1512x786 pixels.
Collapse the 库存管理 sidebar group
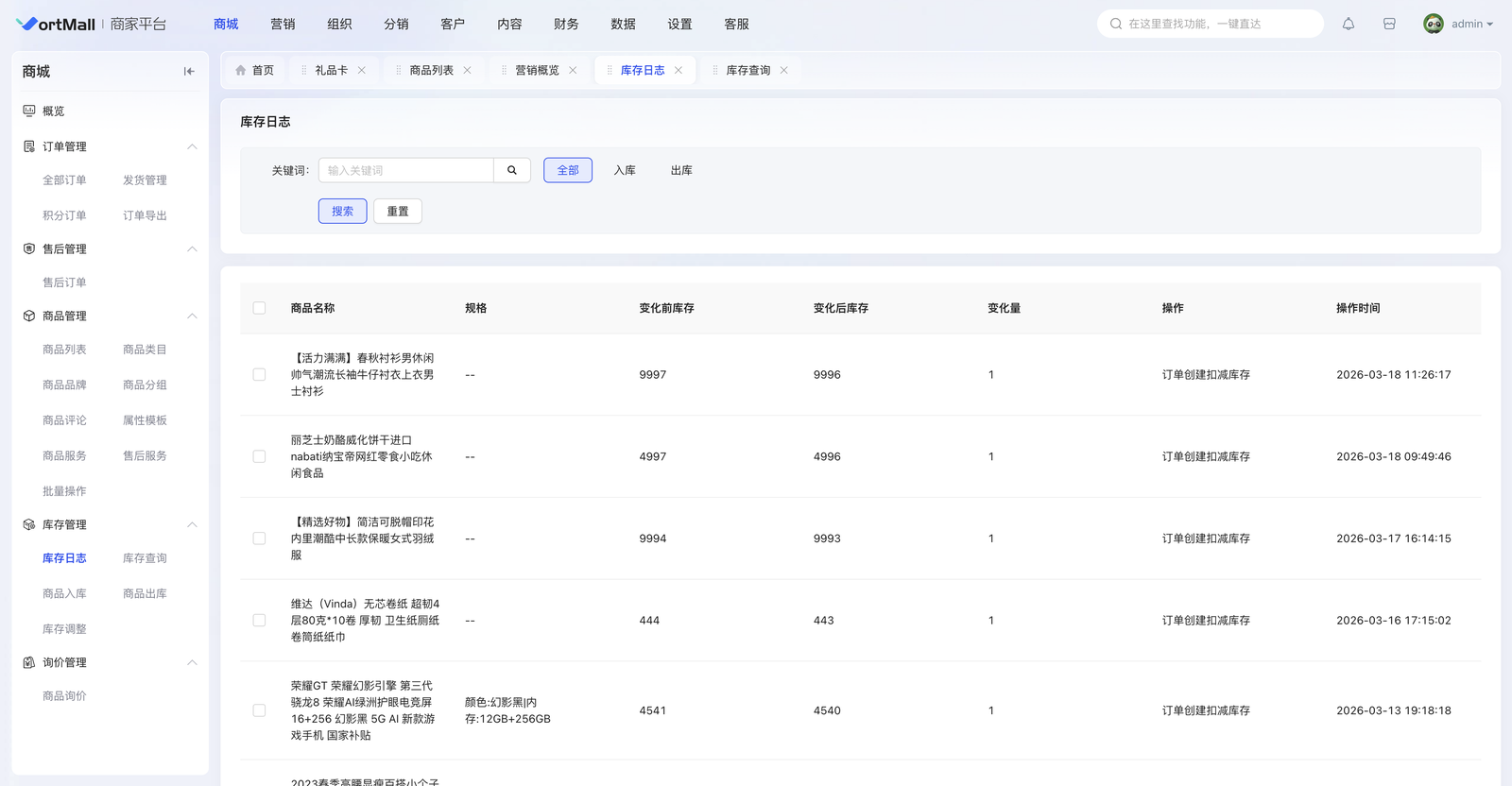click(192, 524)
